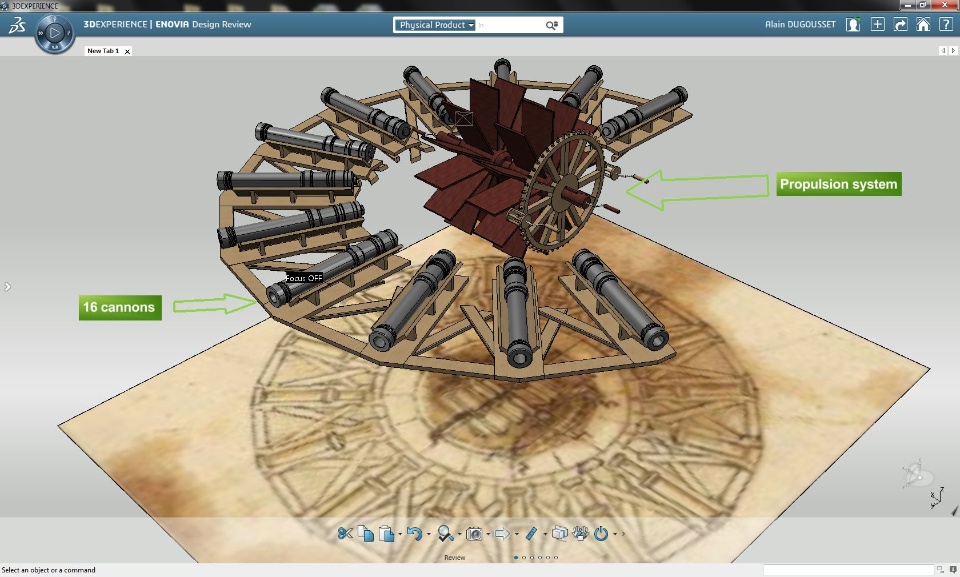This screenshot has width=960, height=577.
Task: Open the Undo history dropdown arrow
Action: click(x=428, y=534)
